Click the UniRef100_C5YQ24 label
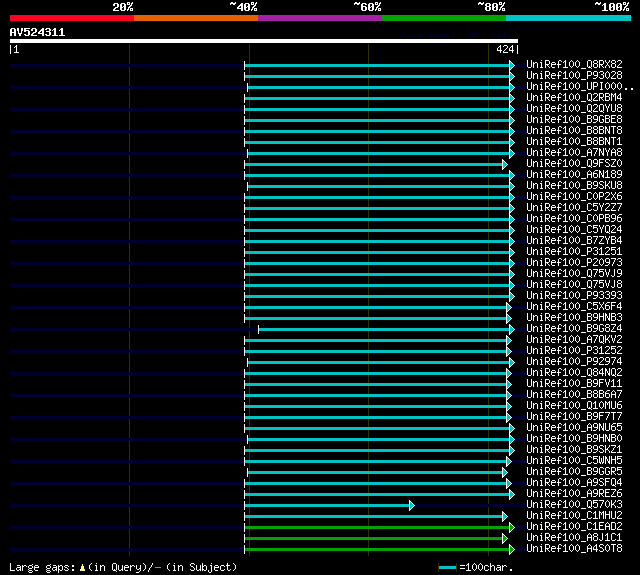Viewport: 640px width, 575px height. click(x=574, y=230)
